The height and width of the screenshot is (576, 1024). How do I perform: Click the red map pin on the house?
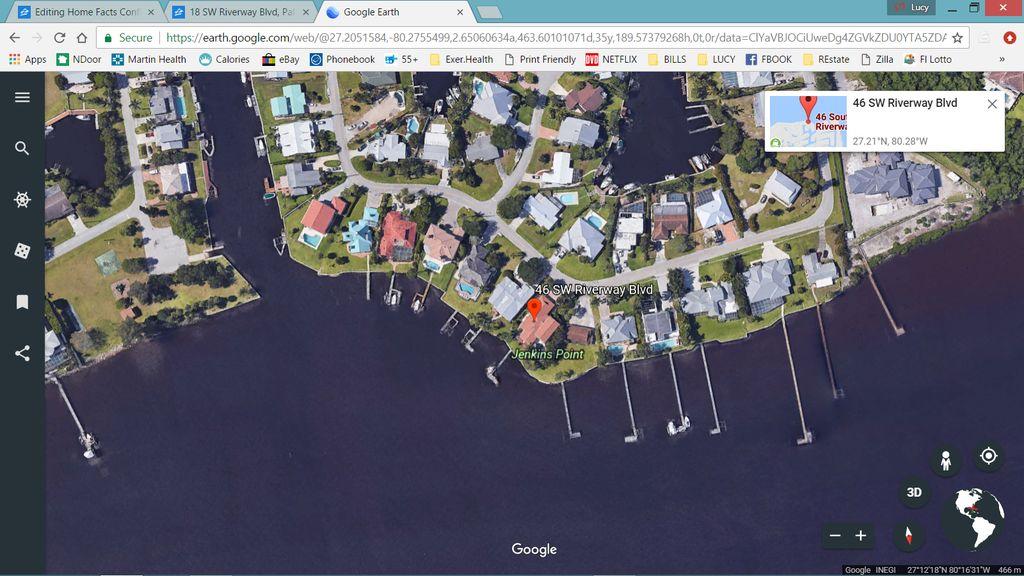534,308
